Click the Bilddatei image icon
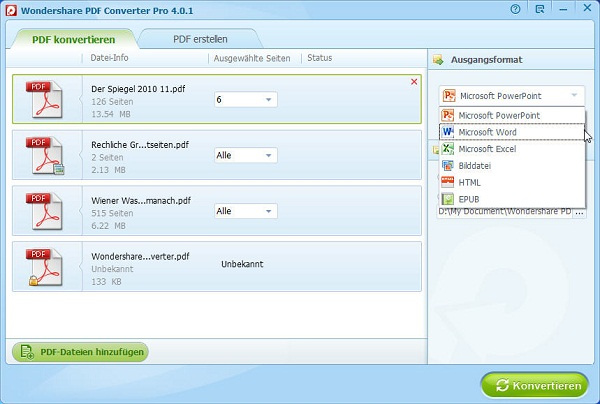The width and height of the screenshot is (600, 404). click(x=447, y=166)
